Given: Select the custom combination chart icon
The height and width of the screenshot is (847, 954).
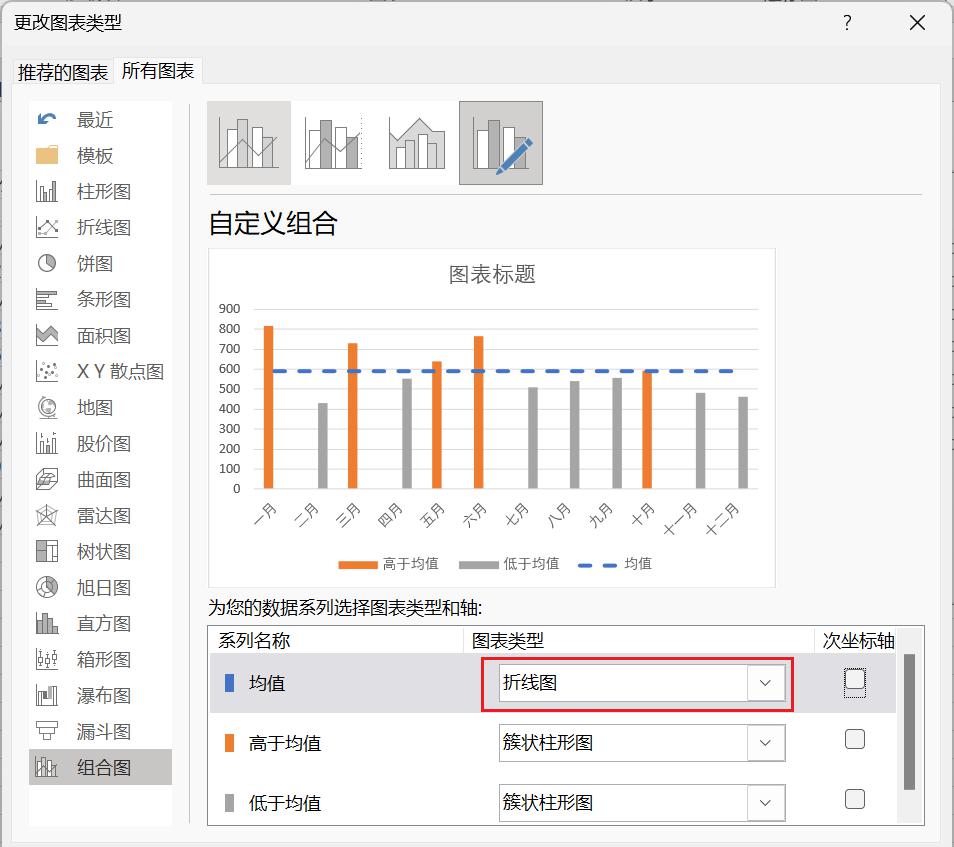Looking at the screenshot, I should pos(501,143).
